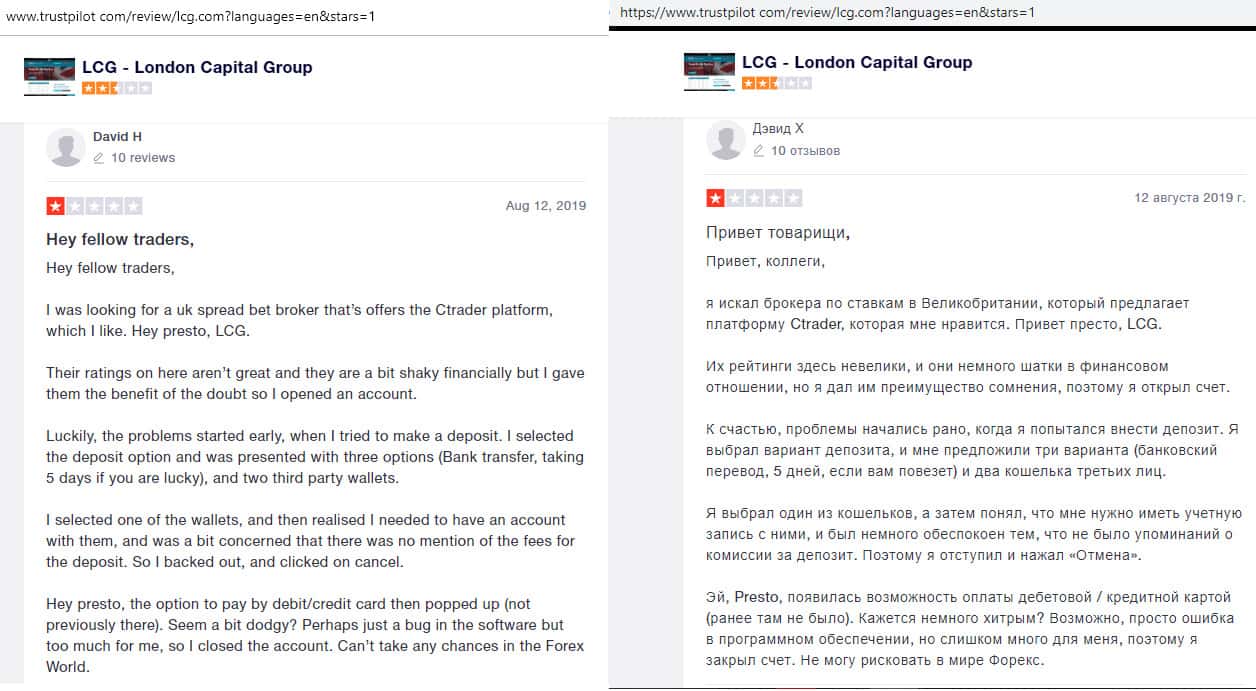Open the bold 'Hey fellow traders,' review title

(x=120, y=240)
